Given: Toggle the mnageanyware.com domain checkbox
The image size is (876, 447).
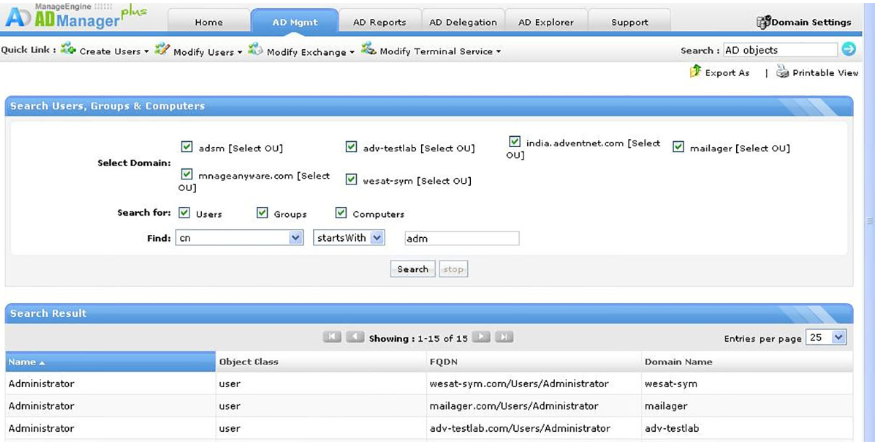Looking at the screenshot, I should (x=187, y=174).
